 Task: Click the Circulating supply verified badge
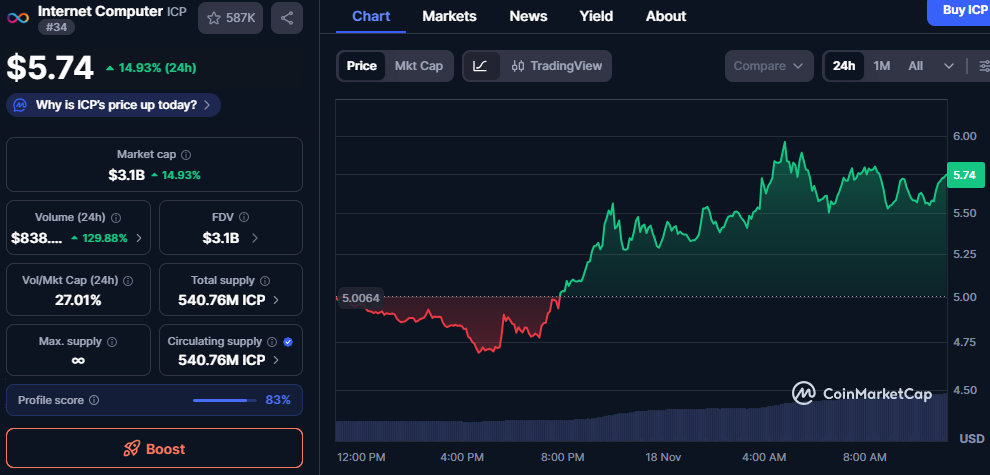coord(288,342)
